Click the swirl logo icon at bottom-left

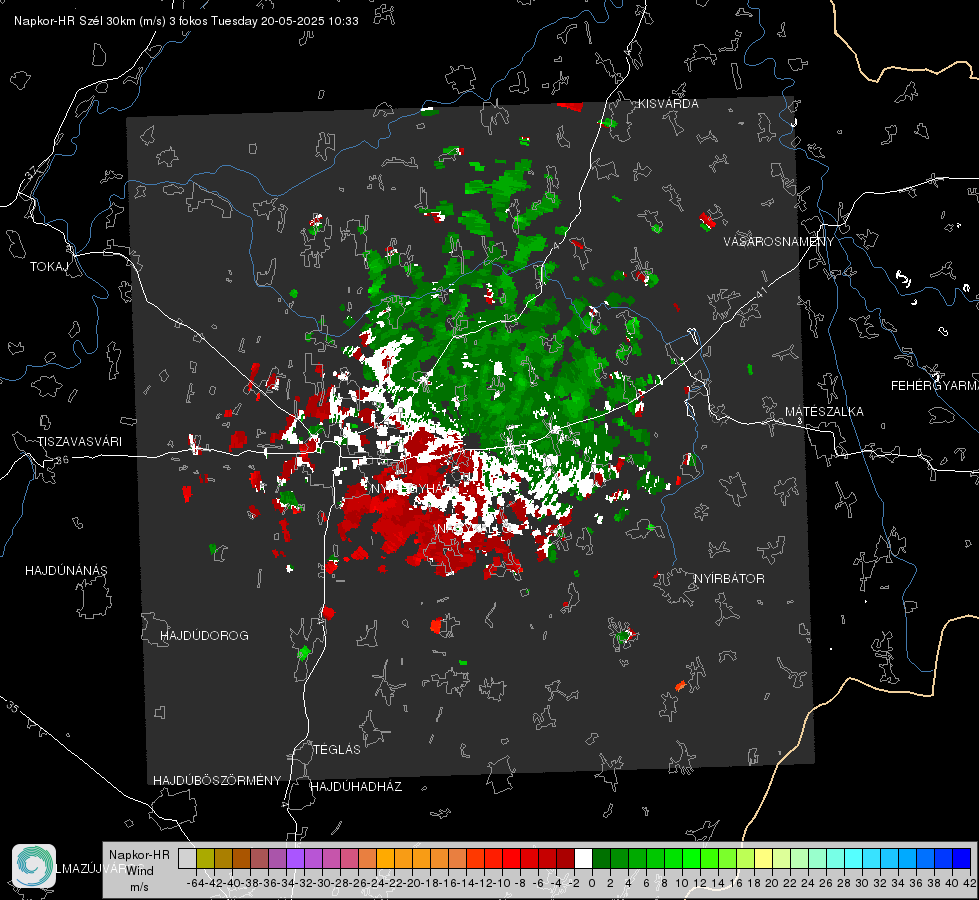34,866
